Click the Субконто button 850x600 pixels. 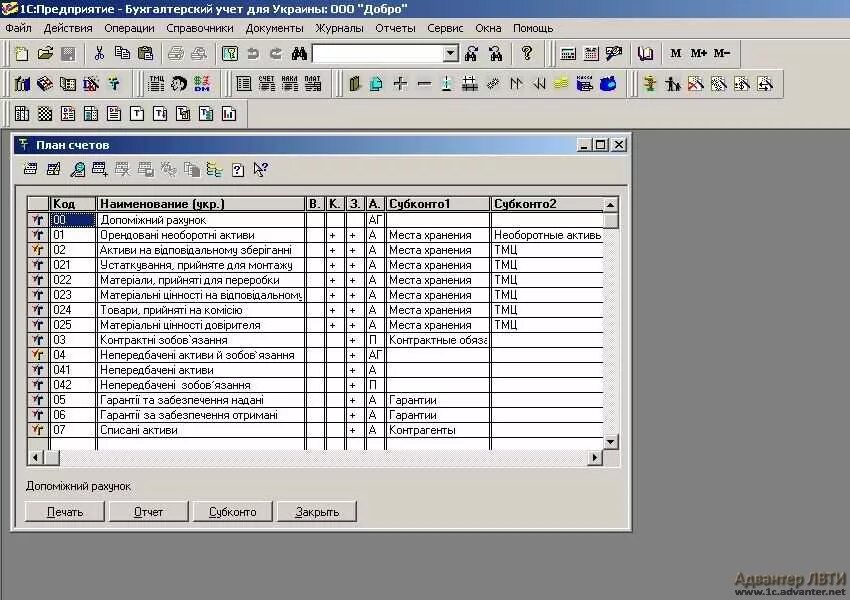coord(233,512)
